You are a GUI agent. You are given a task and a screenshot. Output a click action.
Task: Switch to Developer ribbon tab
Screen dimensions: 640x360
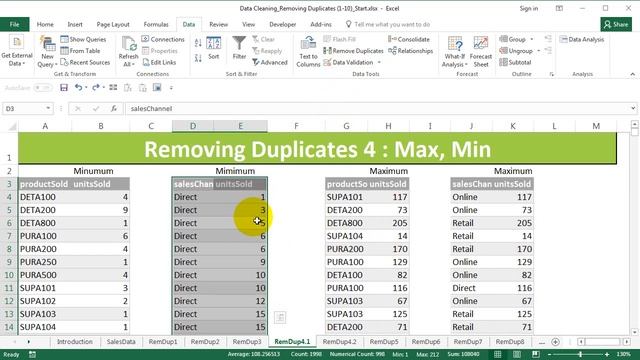tap(282, 24)
